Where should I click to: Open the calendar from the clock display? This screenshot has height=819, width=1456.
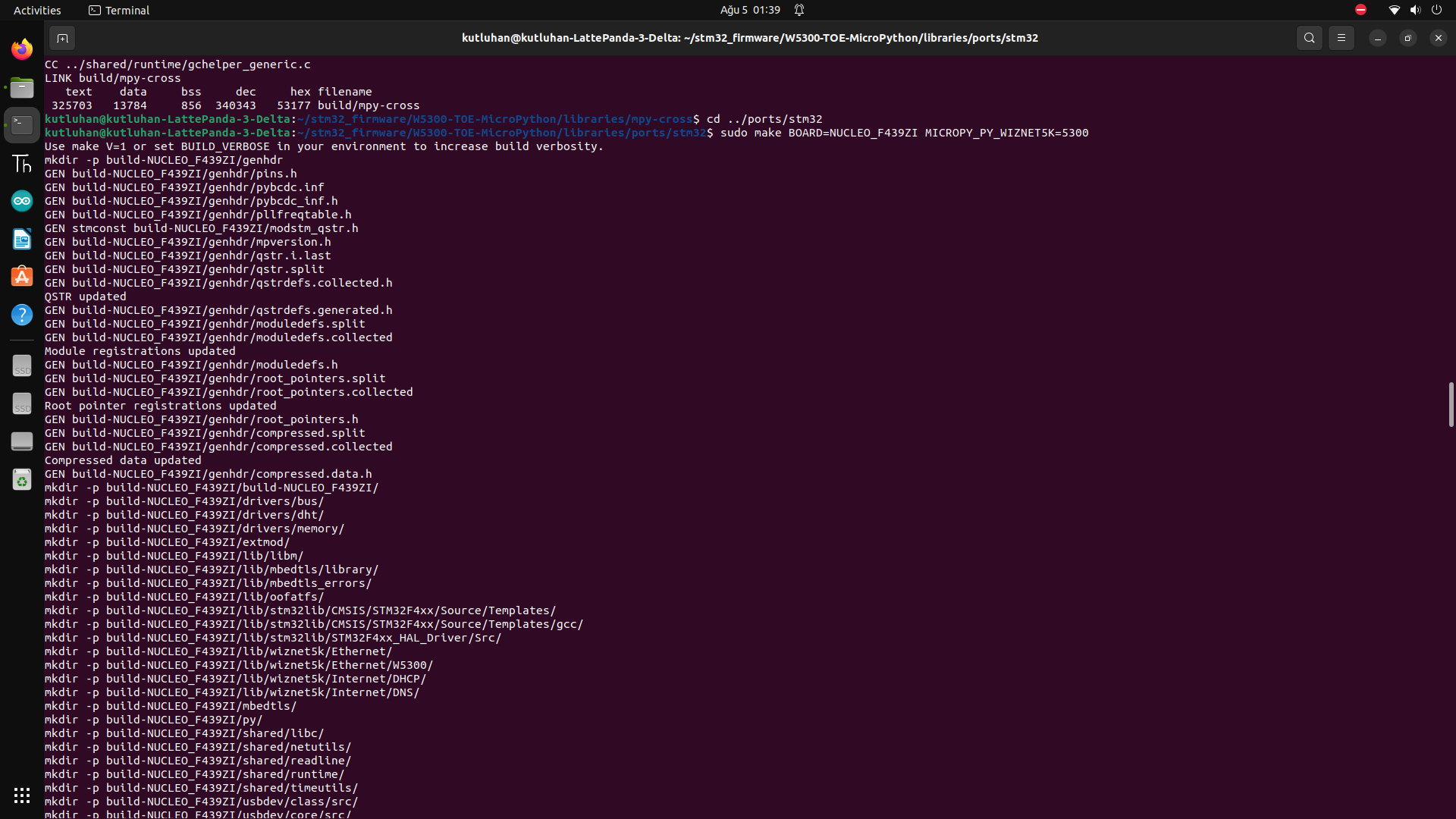click(x=749, y=10)
